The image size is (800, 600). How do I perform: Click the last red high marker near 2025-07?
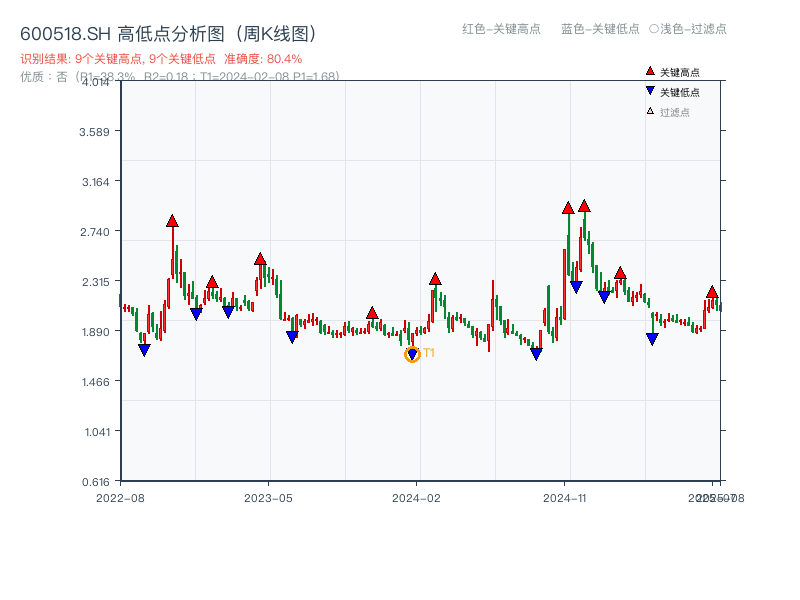pyautogui.click(x=711, y=291)
